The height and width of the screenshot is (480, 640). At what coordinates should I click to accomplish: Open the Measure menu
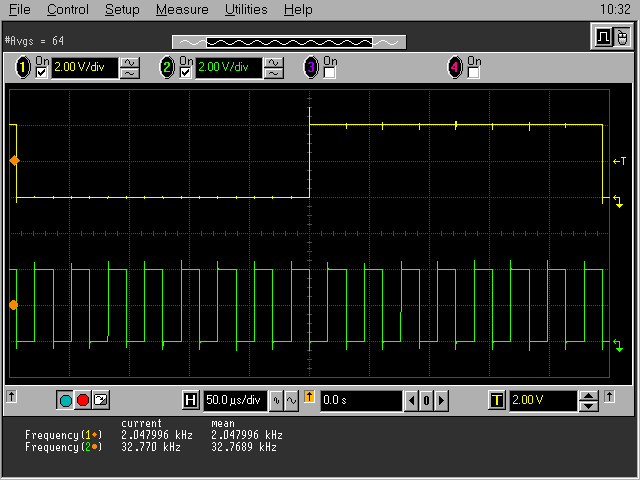[x=182, y=10]
